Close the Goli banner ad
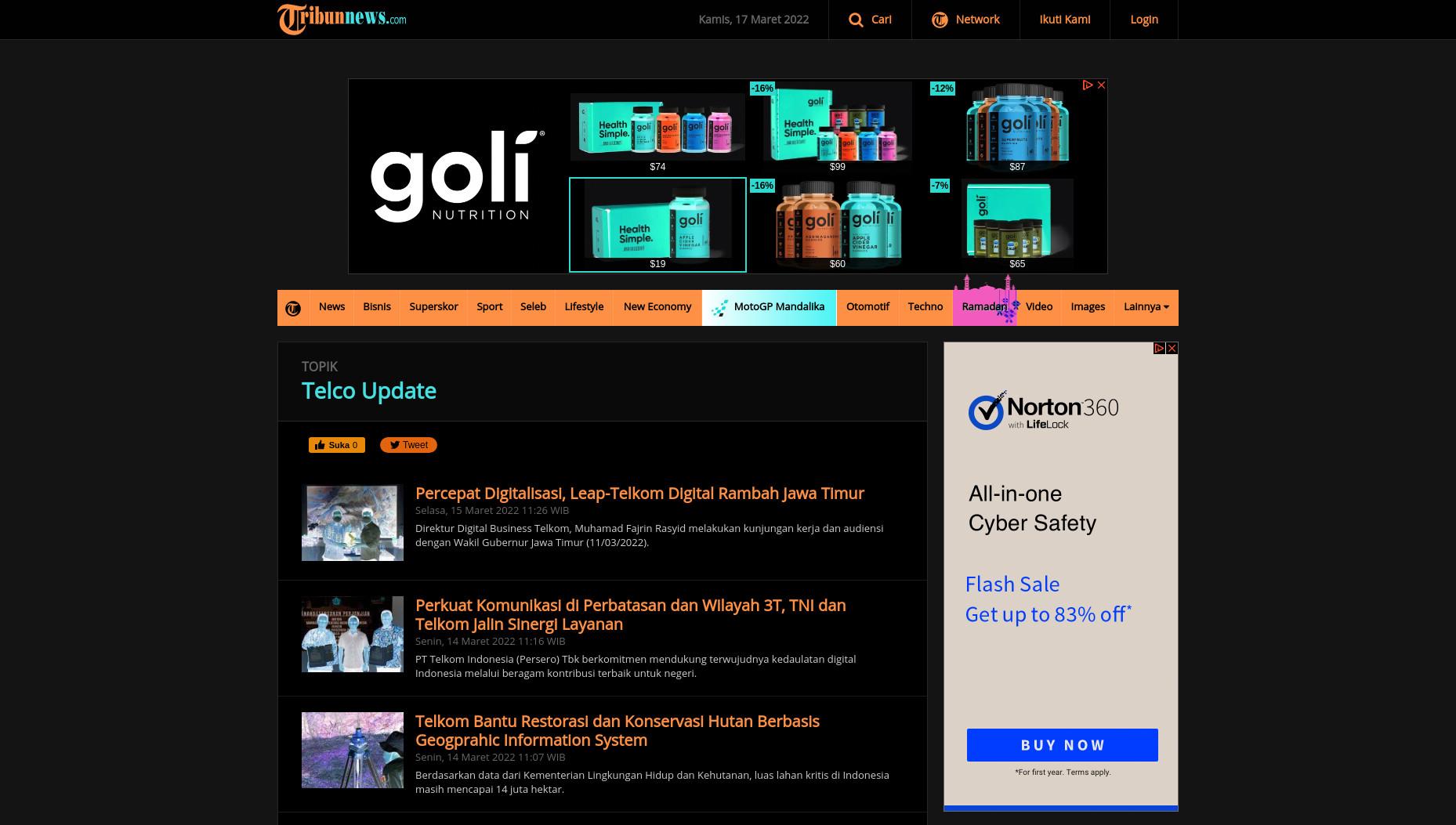The width and height of the screenshot is (1456, 825). click(1101, 85)
